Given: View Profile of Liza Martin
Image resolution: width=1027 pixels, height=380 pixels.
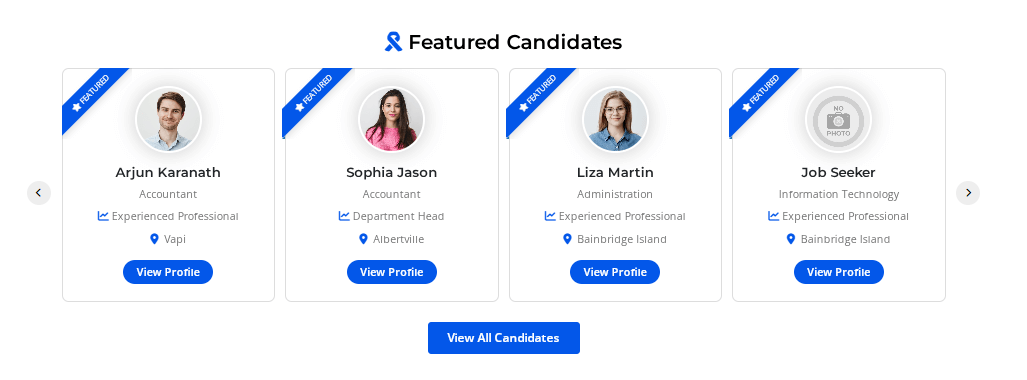Looking at the screenshot, I should coord(615,272).
